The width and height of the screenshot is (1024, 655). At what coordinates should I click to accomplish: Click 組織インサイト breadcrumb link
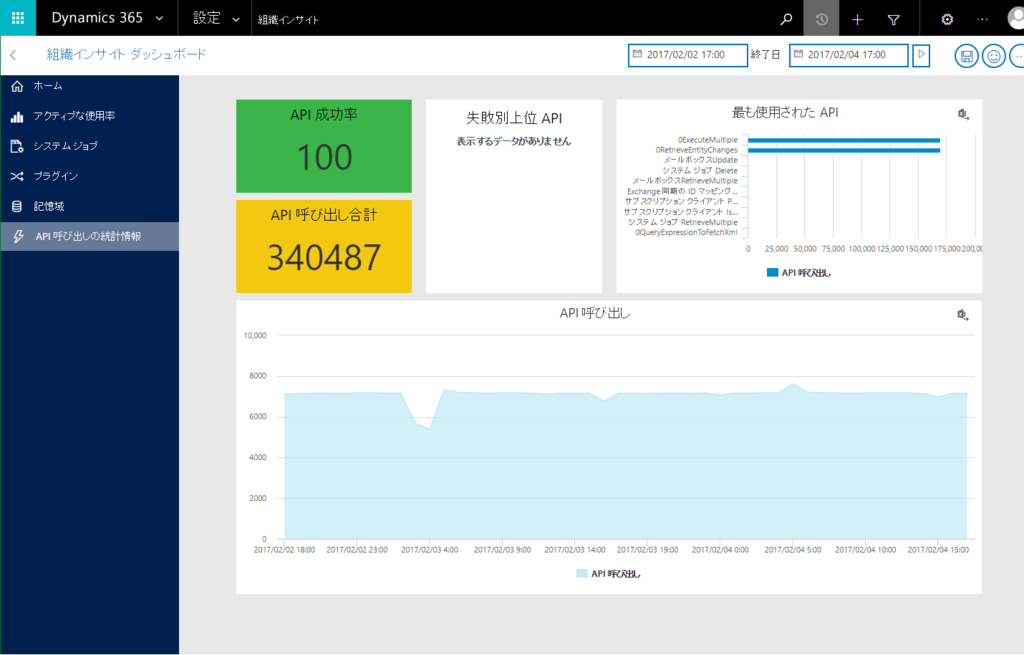pos(288,20)
